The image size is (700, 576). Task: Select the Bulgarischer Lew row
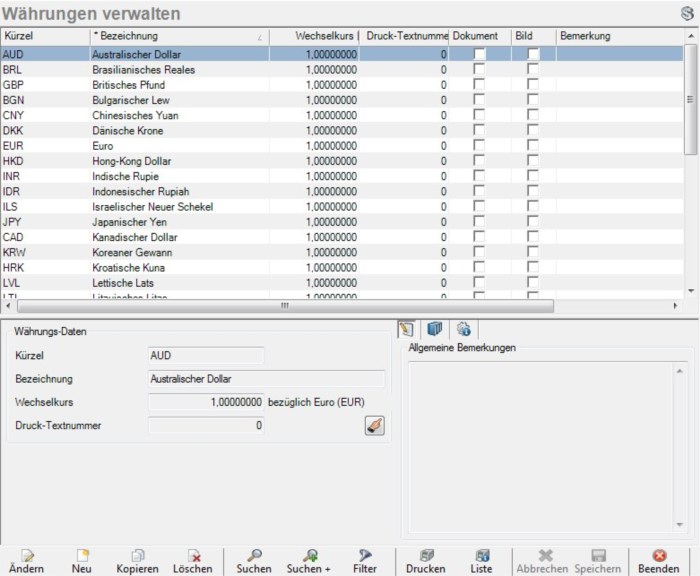click(342, 100)
